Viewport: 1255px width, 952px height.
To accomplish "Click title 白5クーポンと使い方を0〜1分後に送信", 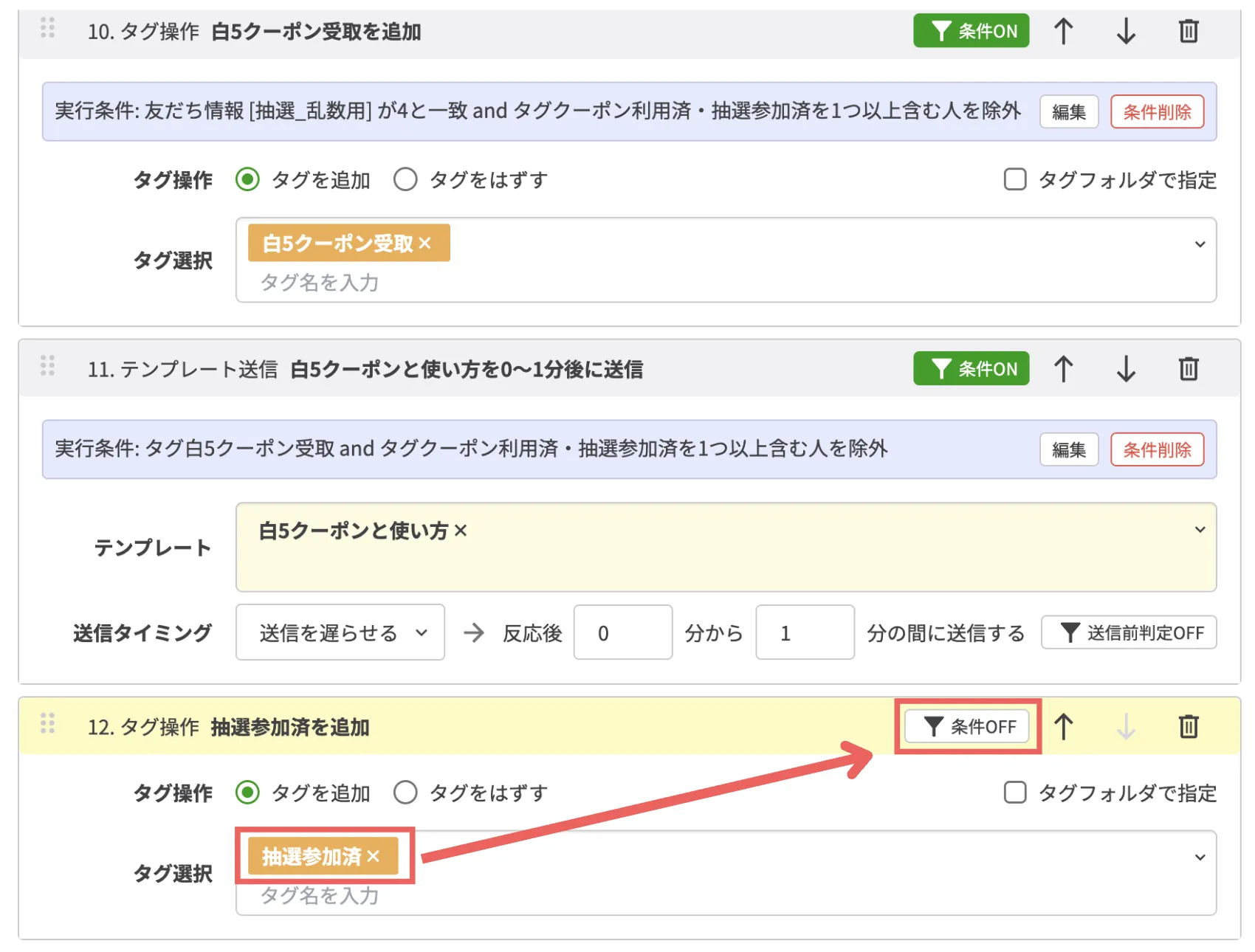I will tap(467, 369).
